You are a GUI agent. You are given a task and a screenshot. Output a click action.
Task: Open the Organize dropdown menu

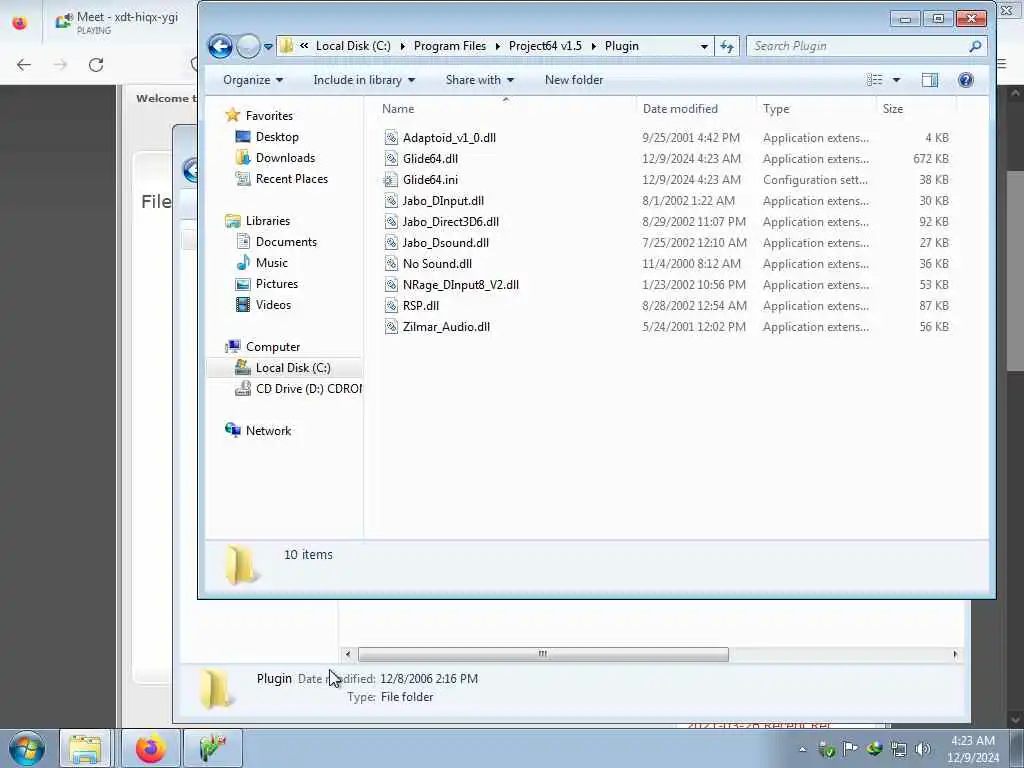click(253, 80)
